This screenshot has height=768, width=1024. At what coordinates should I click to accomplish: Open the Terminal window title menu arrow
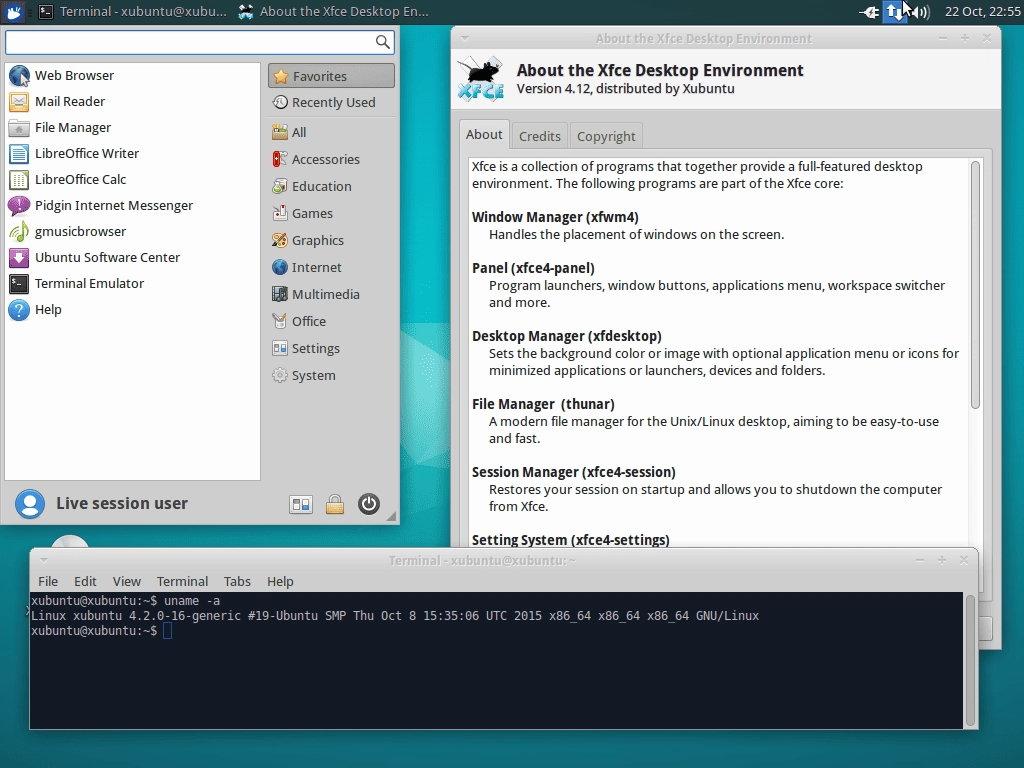tap(44, 560)
